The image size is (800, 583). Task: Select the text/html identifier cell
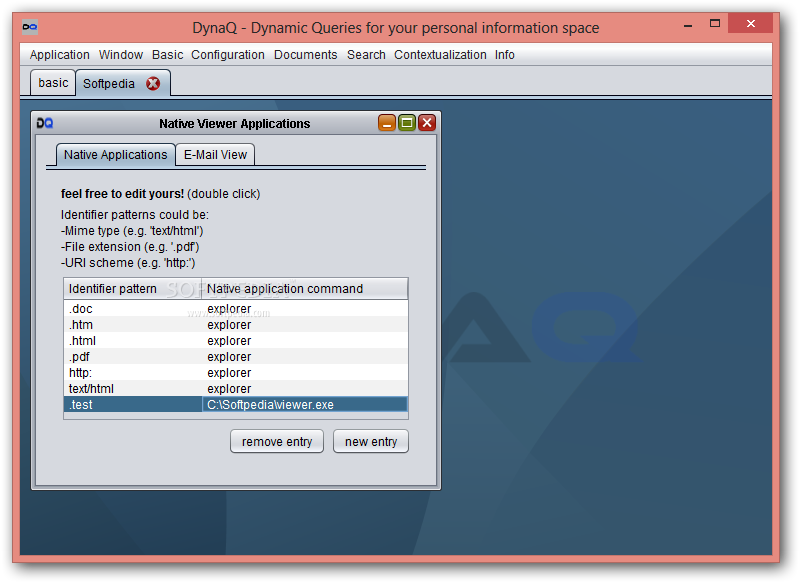click(133, 389)
